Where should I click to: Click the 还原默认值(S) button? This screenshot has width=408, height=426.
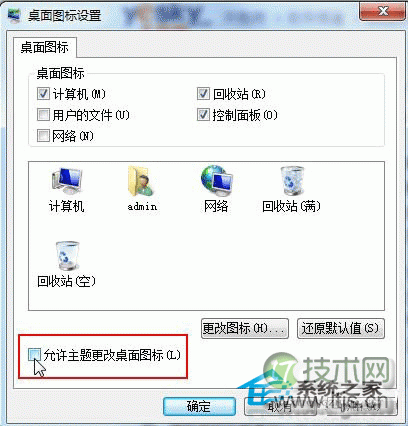pos(341,328)
